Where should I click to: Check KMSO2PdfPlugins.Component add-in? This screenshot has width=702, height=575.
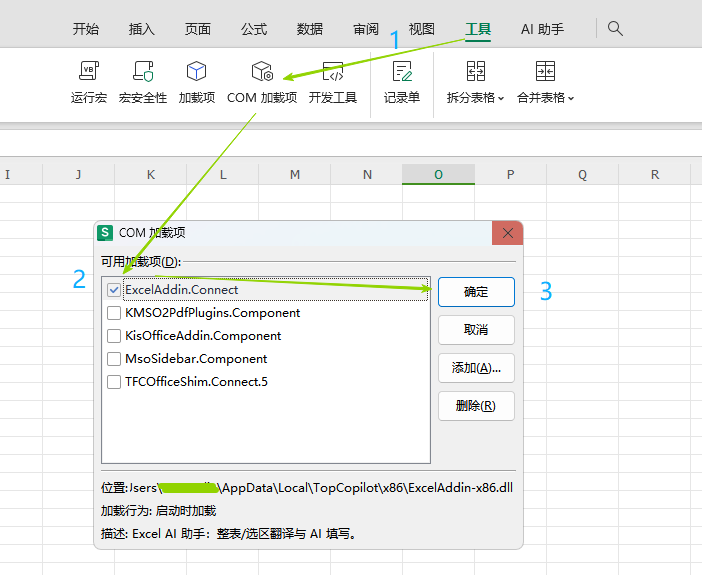point(114,313)
